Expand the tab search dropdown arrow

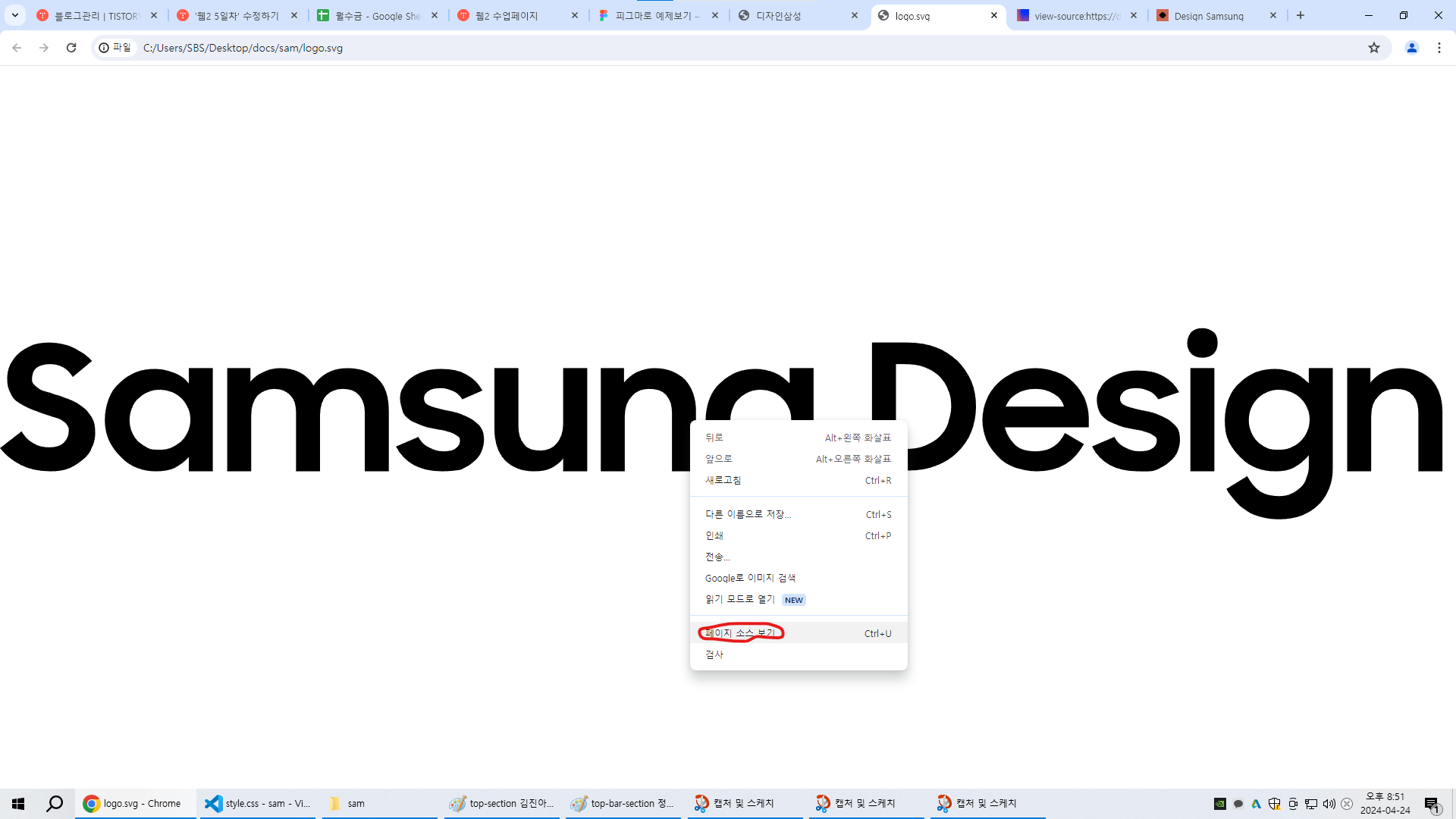15,15
